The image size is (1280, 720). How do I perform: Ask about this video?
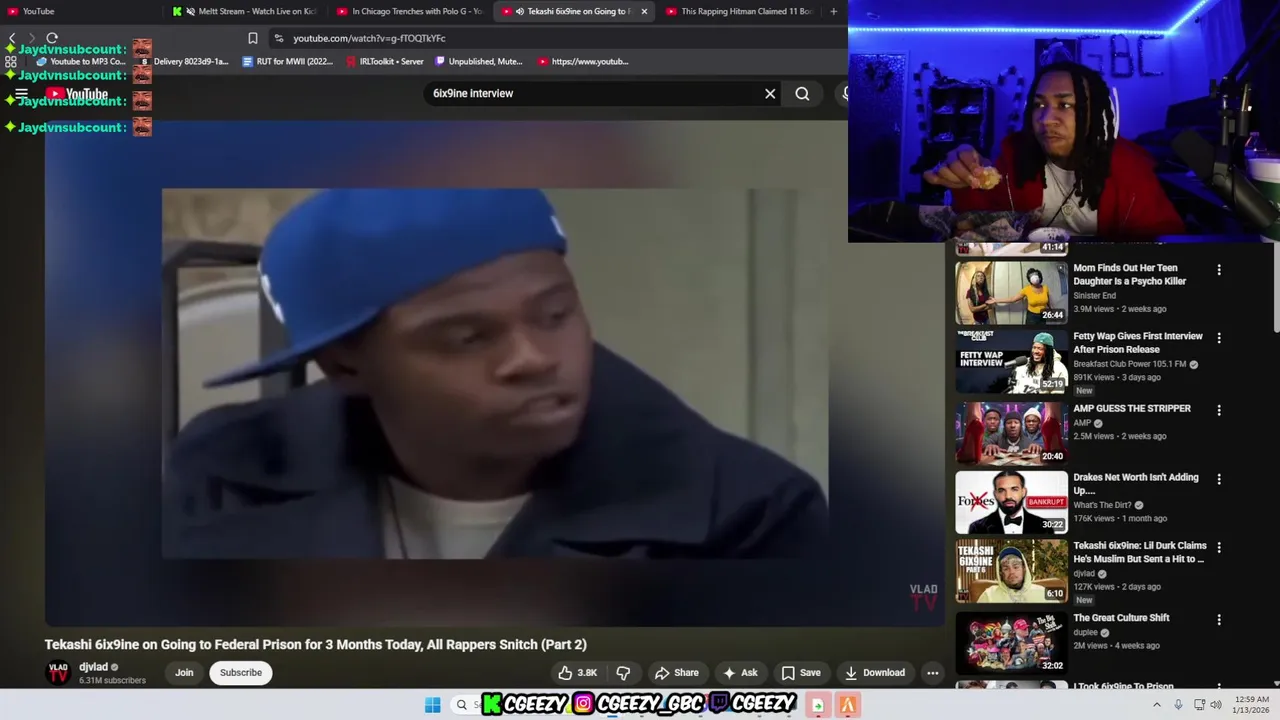coord(740,672)
